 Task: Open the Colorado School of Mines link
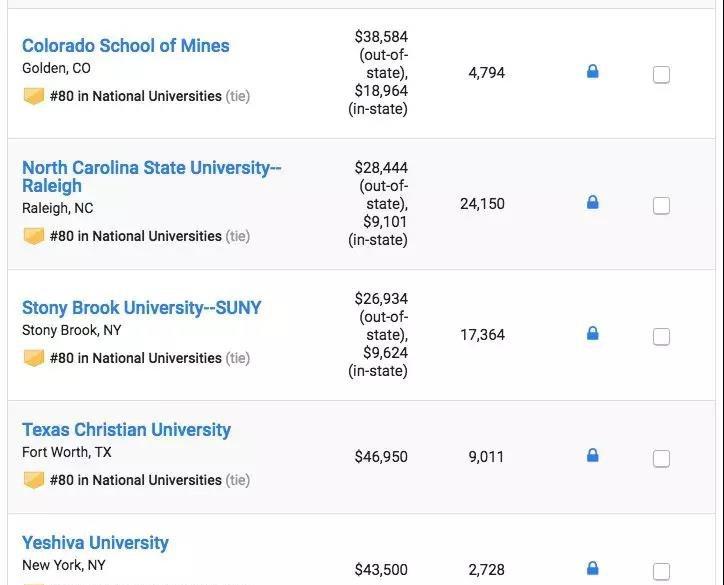(x=125, y=46)
